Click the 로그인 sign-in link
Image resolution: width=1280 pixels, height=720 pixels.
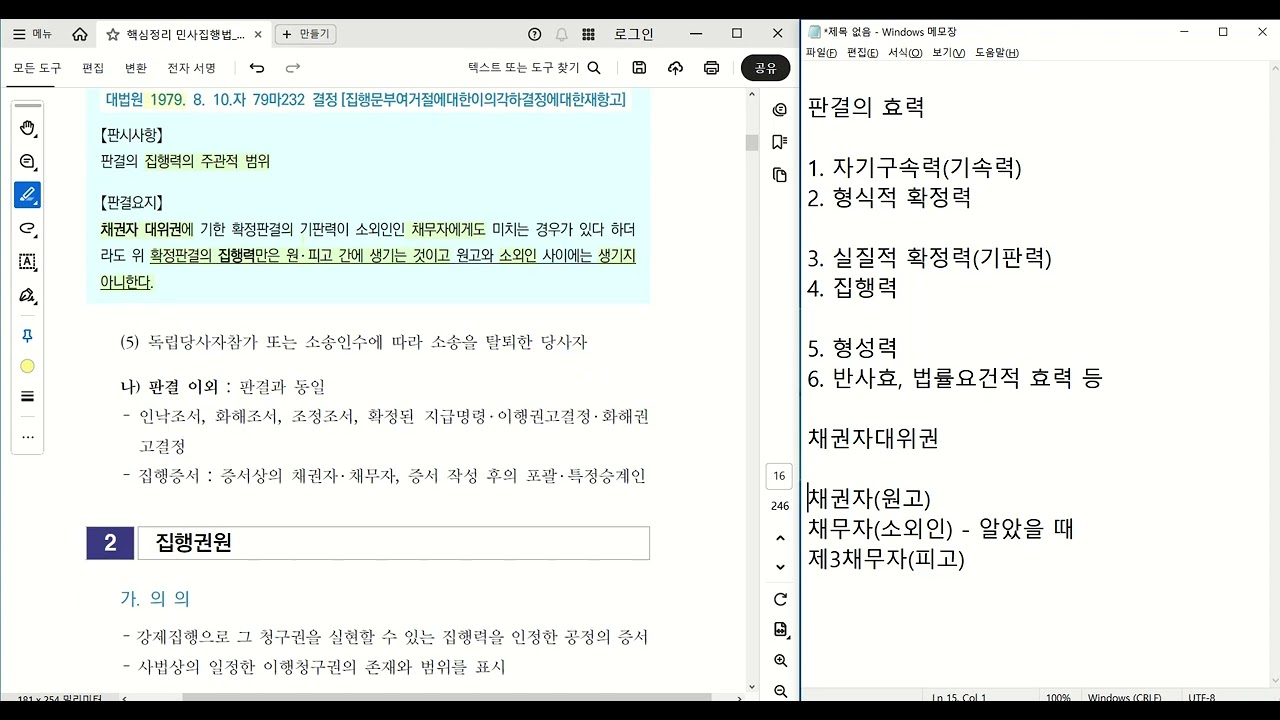click(634, 34)
